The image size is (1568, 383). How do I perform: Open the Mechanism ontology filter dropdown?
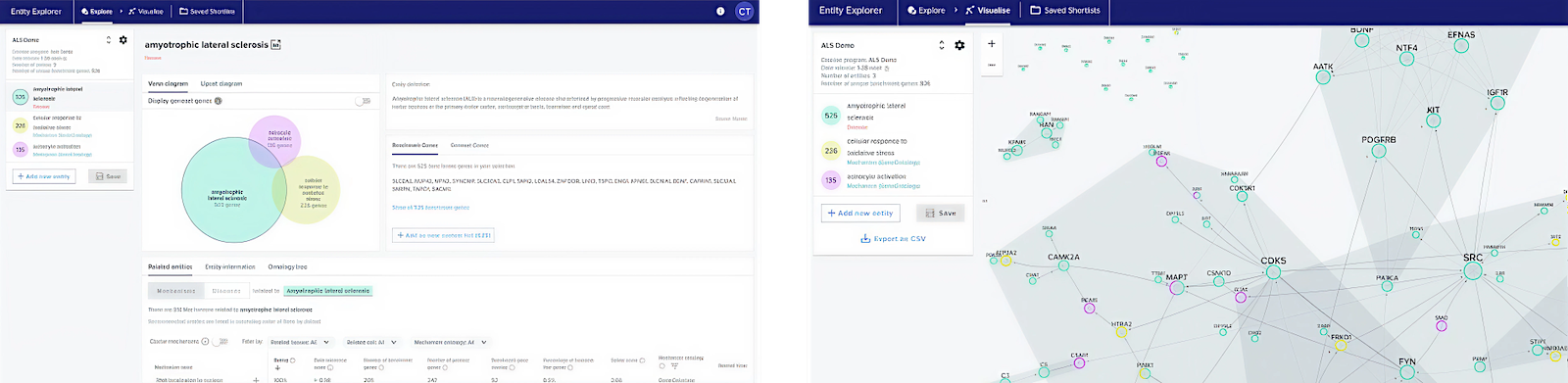[x=450, y=342]
